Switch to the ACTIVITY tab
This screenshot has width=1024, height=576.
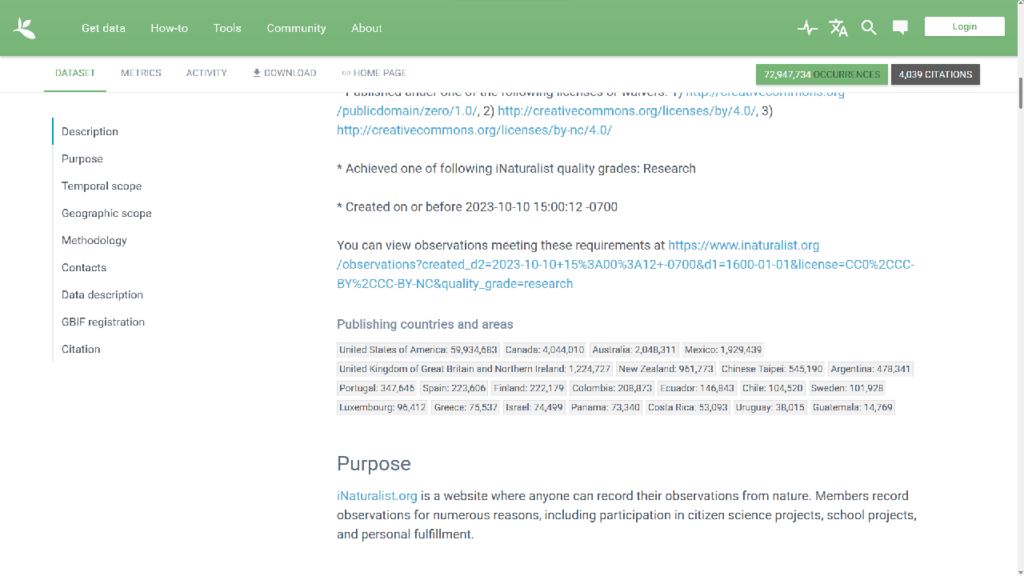coord(206,73)
